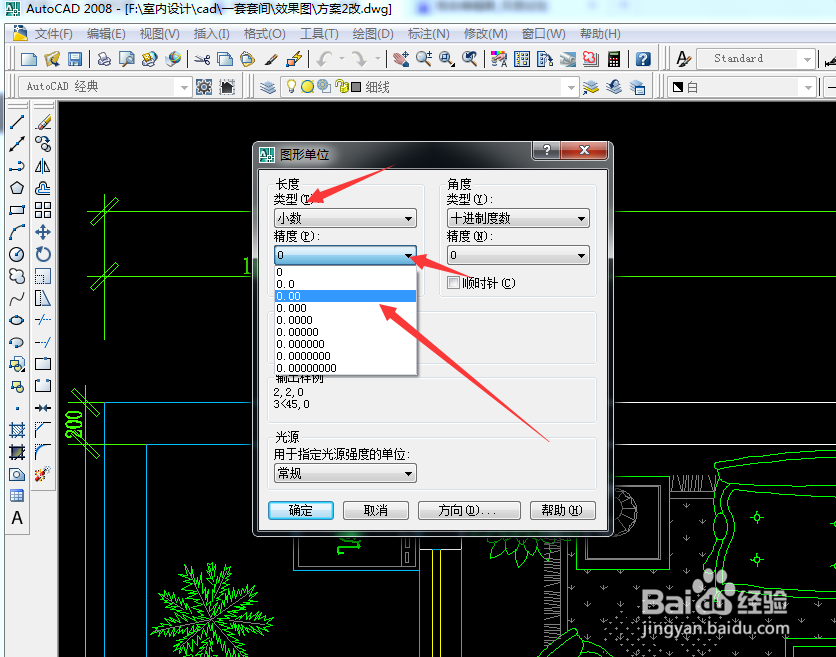Screen dimensions: 836x657
Task: Collapse the length 精度 precision dropdown
Action: click(x=345, y=255)
